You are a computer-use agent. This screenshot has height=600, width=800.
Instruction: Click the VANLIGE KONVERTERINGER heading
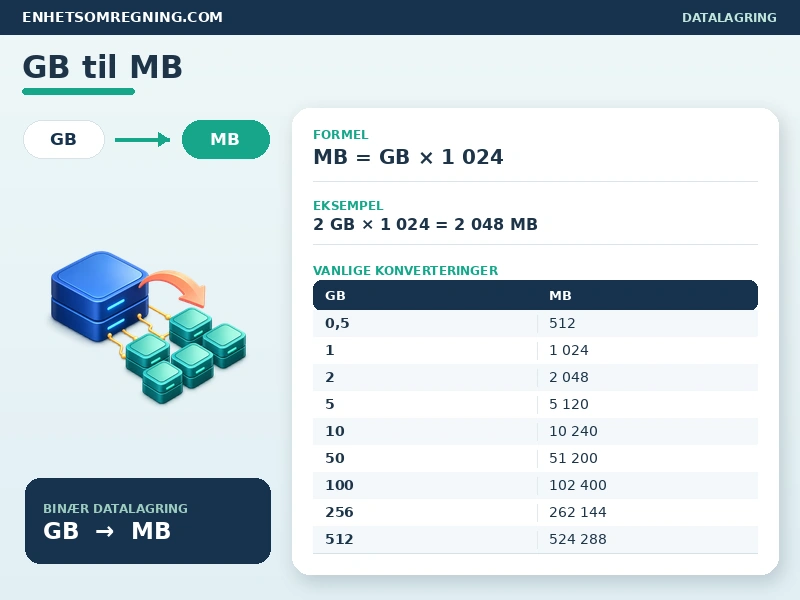406,270
